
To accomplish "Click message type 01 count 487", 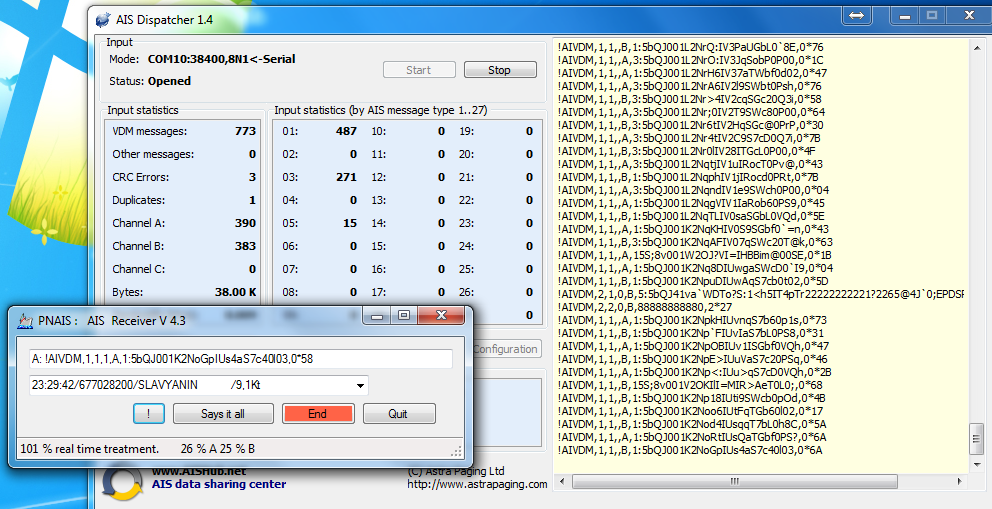I will [x=347, y=132].
